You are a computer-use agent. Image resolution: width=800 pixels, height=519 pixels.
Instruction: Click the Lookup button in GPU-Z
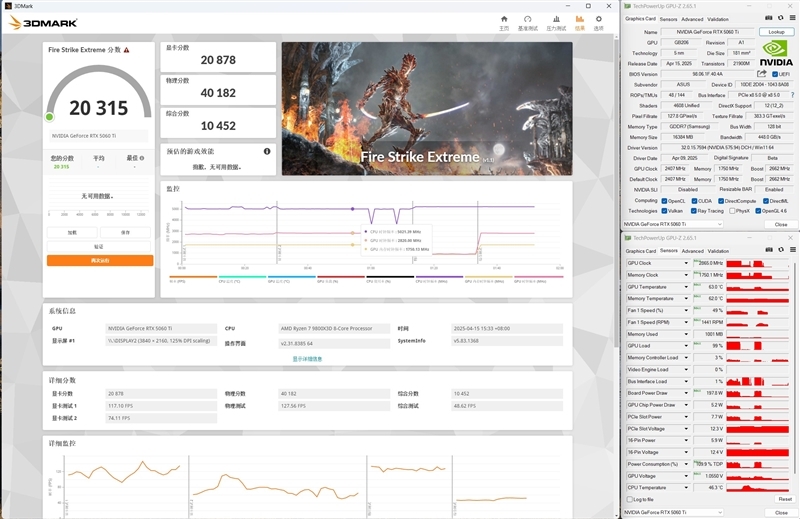pyautogui.click(x=776, y=32)
